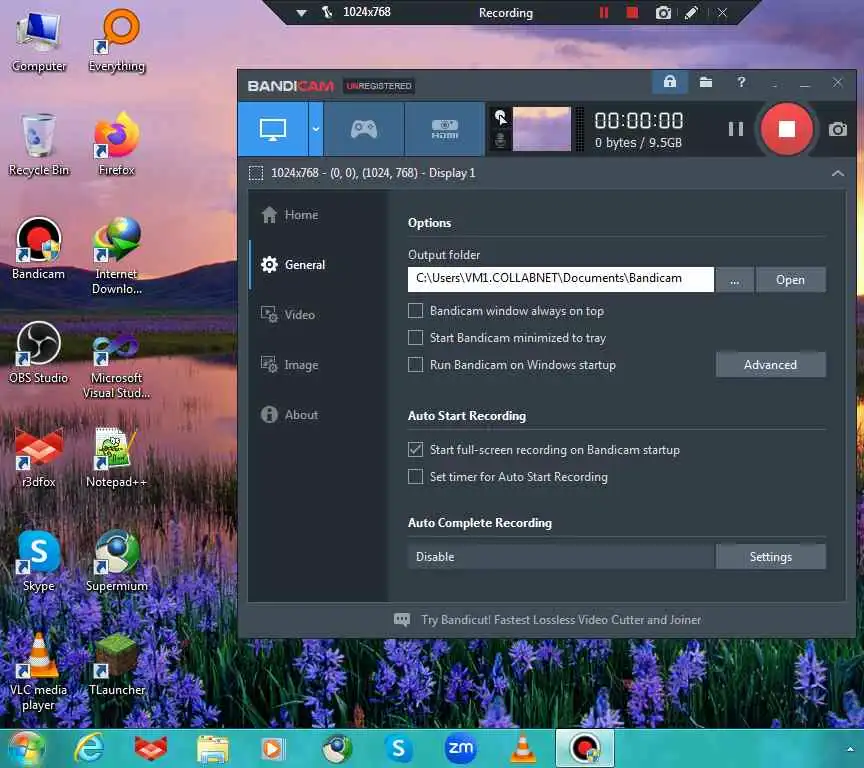Open the top recording bar dropdown triangle
Image resolution: width=864 pixels, height=768 pixels.
[301, 13]
